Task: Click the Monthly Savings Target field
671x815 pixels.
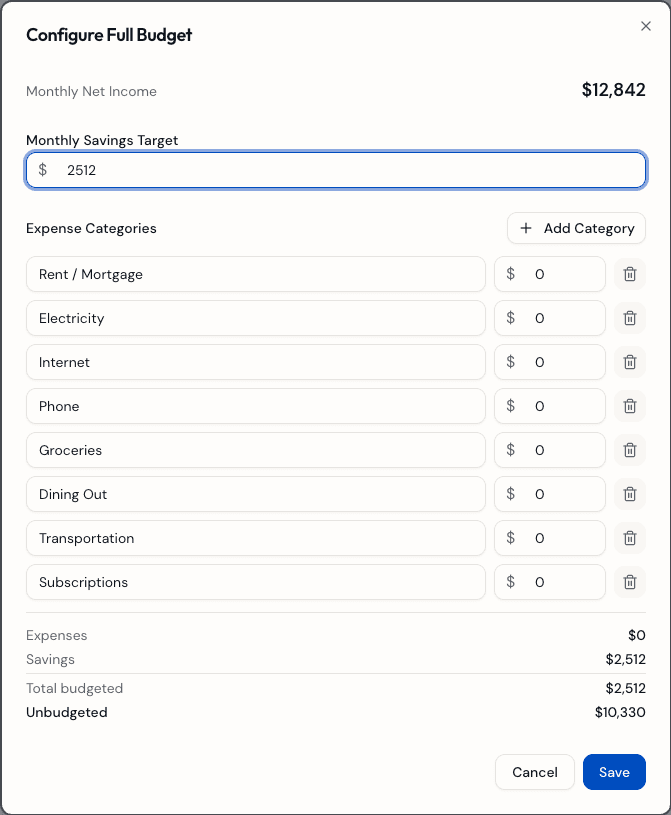Action: pos(335,170)
